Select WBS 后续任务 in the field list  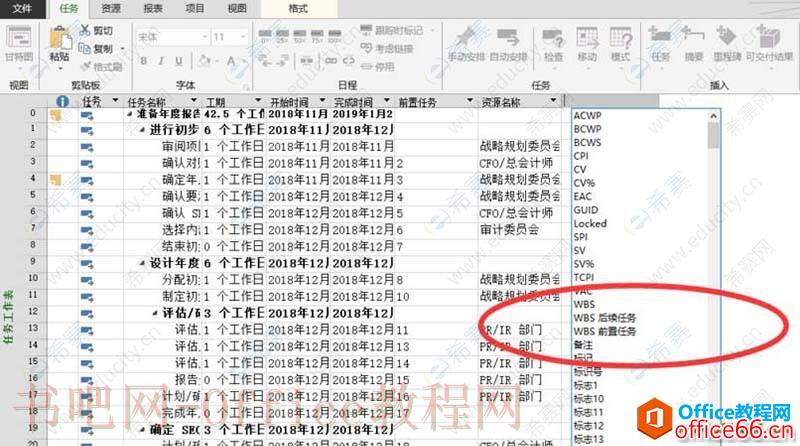point(605,318)
